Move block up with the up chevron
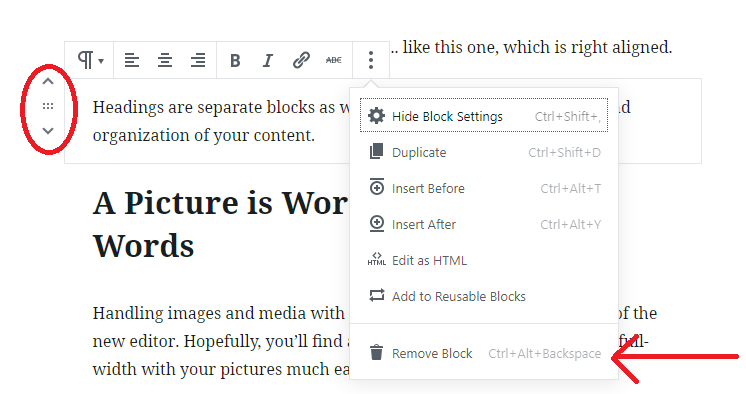This screenshot has width=746, height=394. pos(48,81)
